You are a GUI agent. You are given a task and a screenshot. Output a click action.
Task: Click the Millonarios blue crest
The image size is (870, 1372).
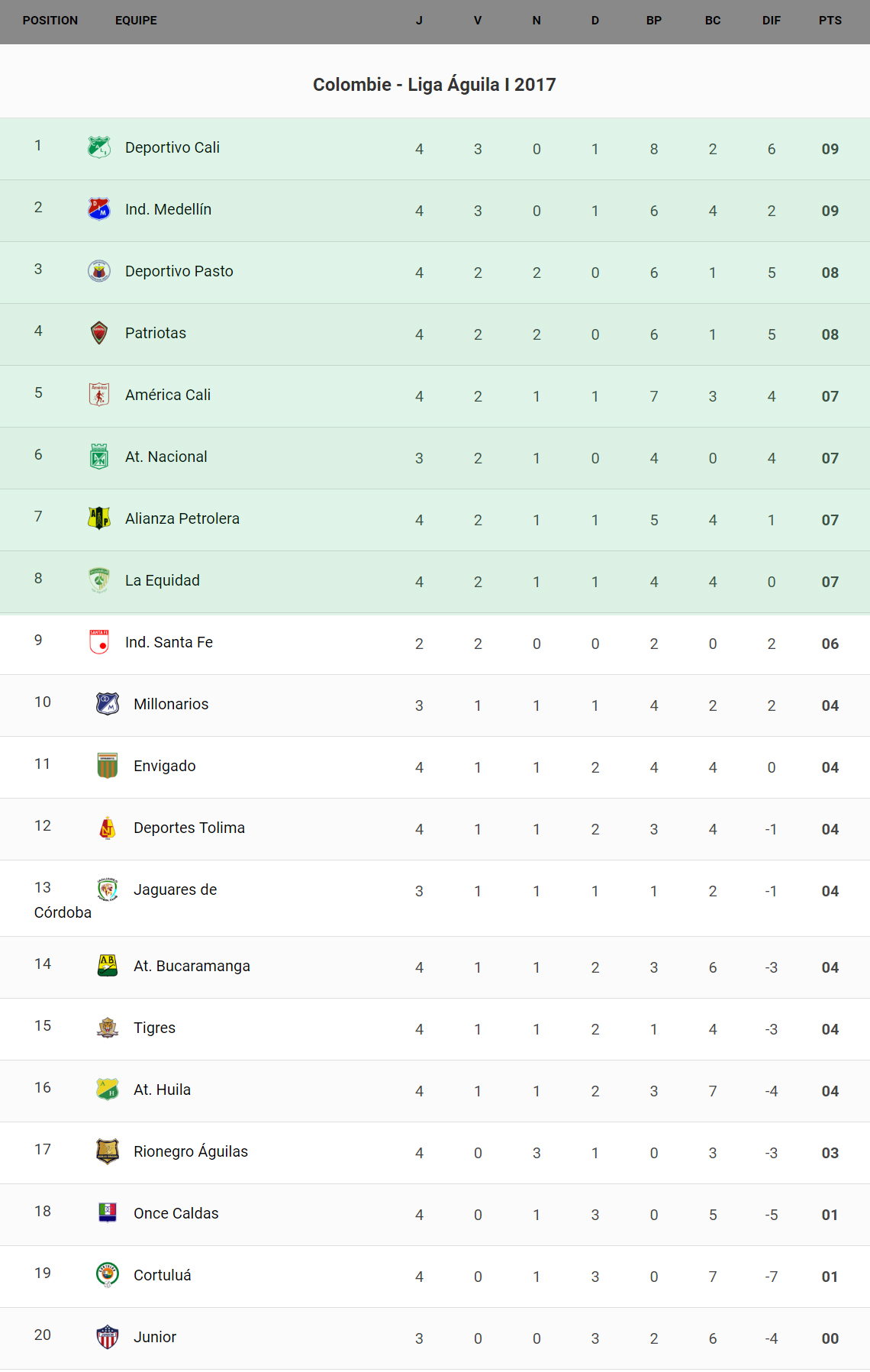point(108,703)
